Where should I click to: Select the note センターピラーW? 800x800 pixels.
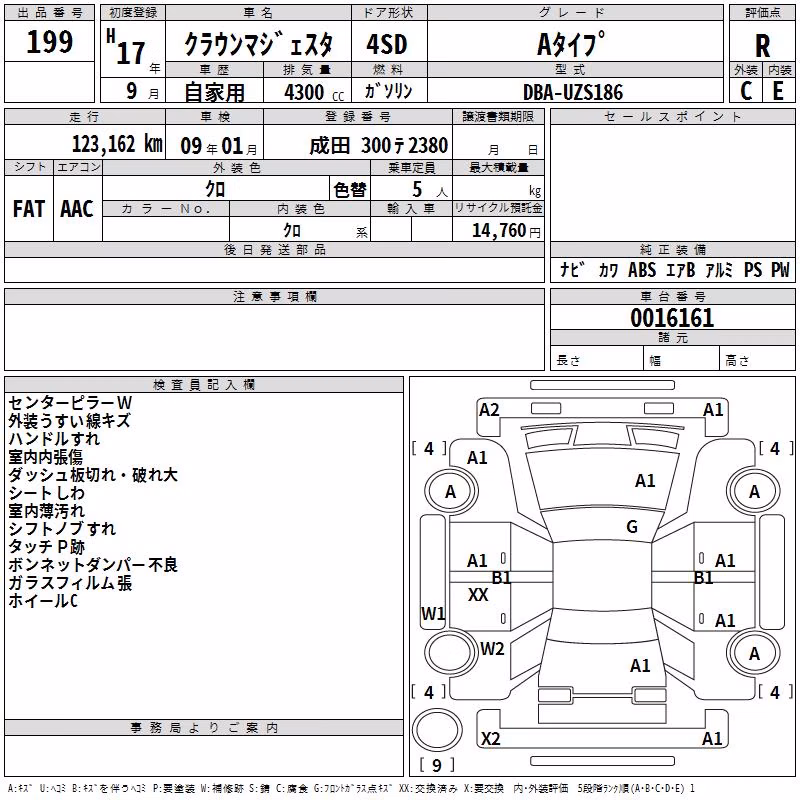(70, 403)
